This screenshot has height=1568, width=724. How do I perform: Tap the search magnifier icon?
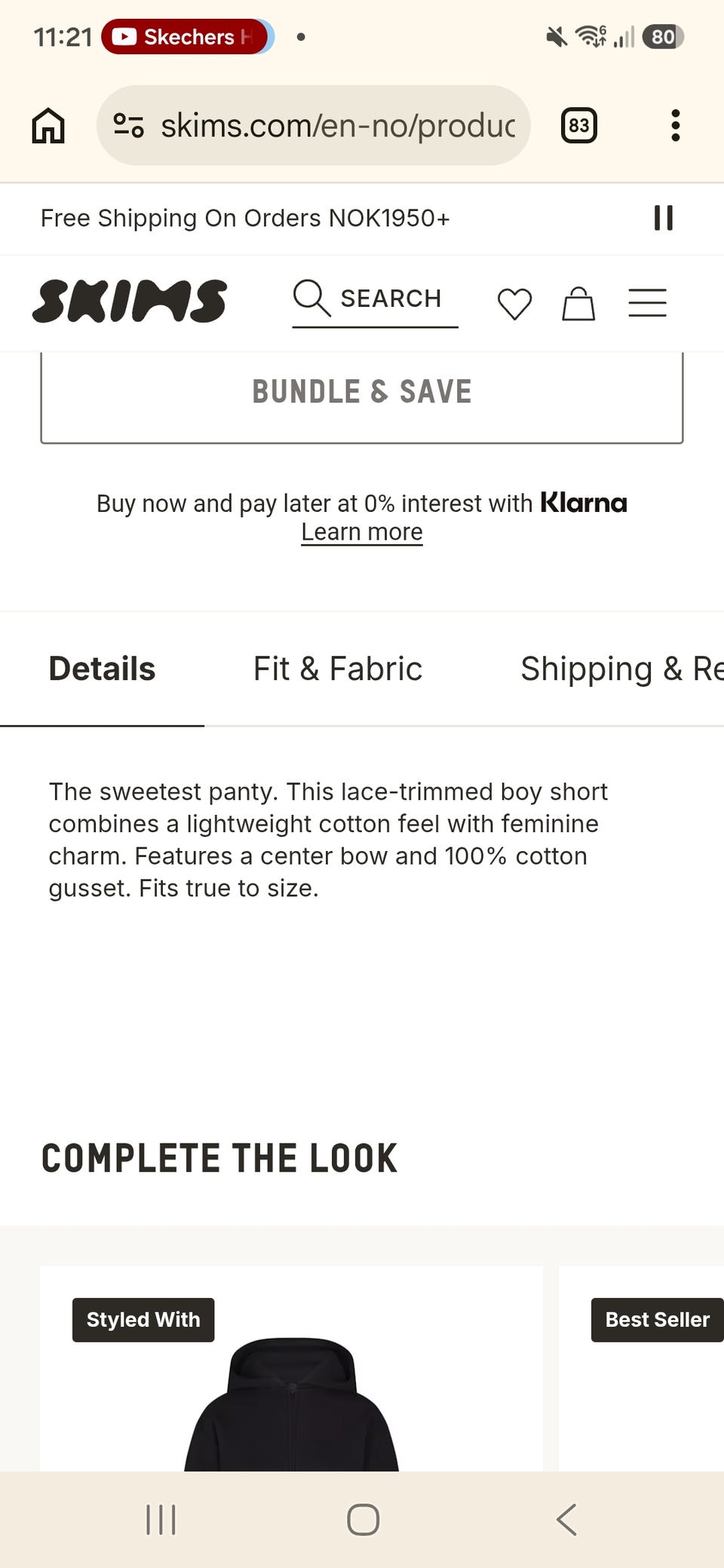click(x=311, y=298)
